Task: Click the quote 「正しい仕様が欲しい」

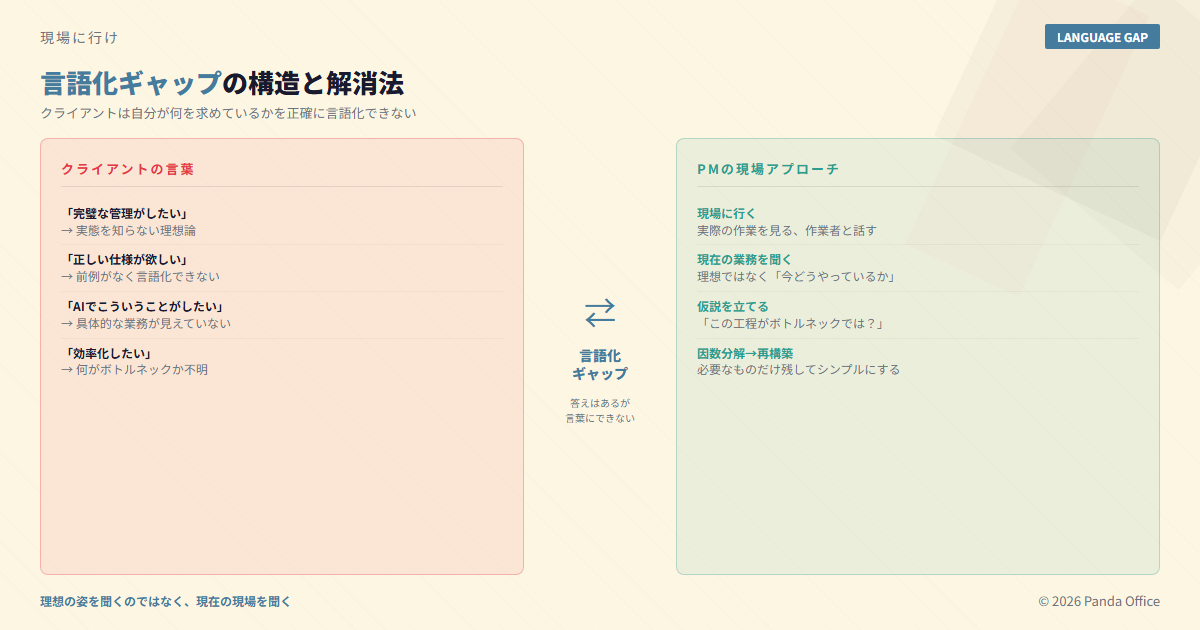Action: (125, 259)
